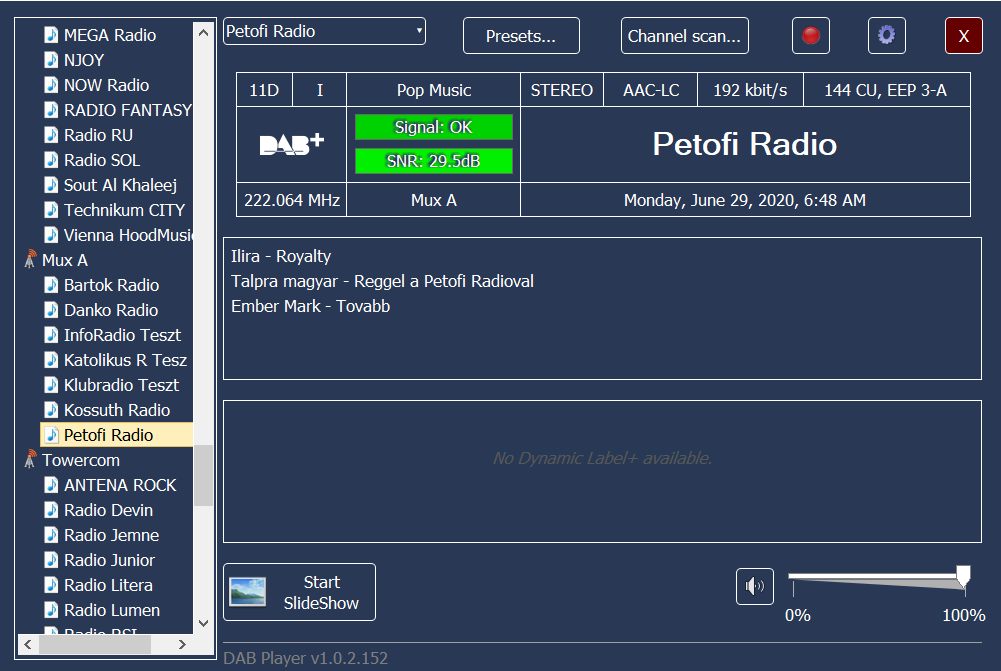Click music note icon beside Klubradio Teszt
The image size is (1001, 671).
click(x=51, y=384)
